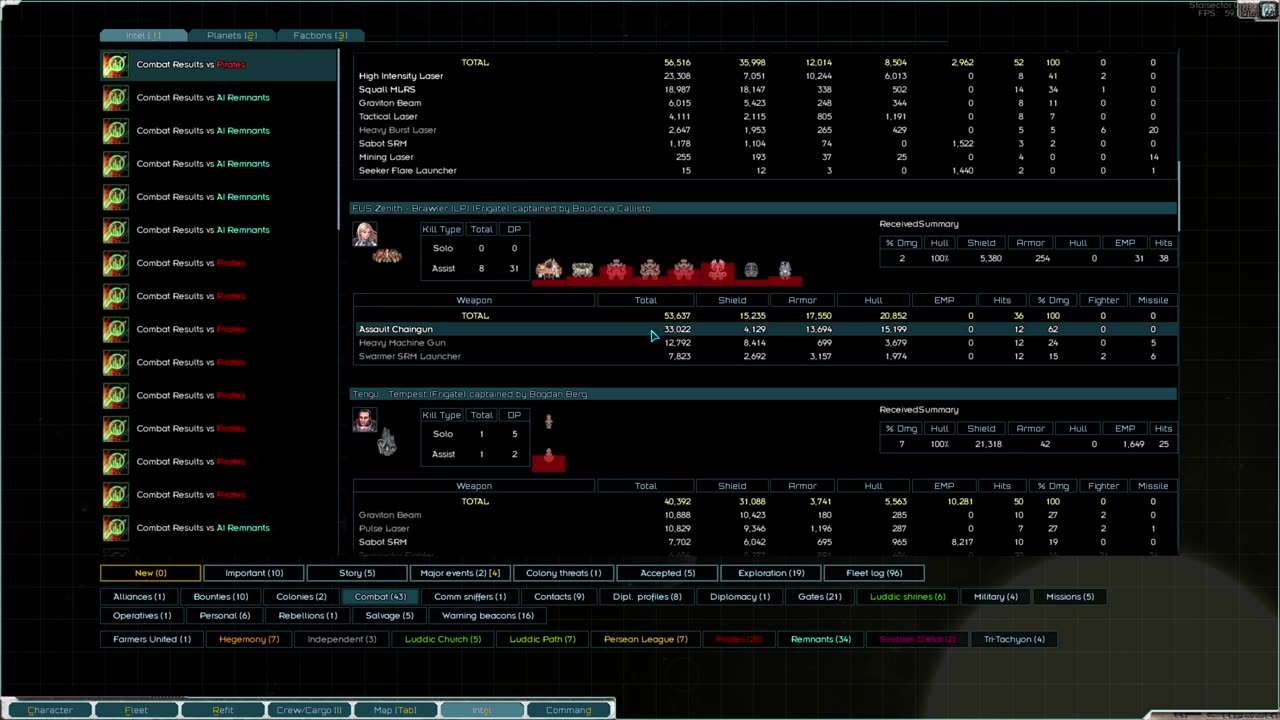Open the Character screen tab
Image resolution: width=1280 pixels, height=720 pixels.
pyautogui.click(x=50, y=710)
